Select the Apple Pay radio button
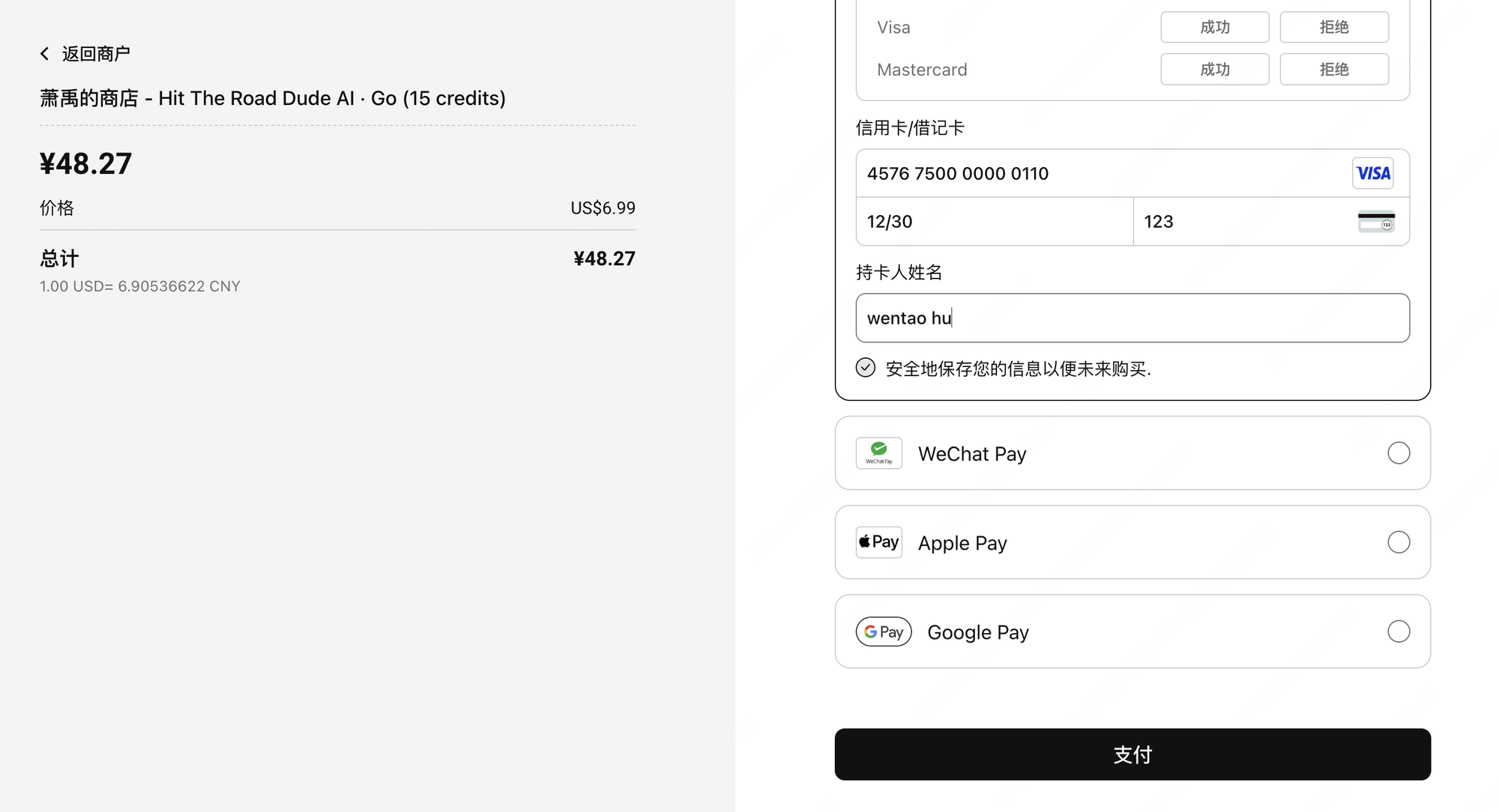This screenshot has width=1499, height=812. pyautogui.click(x=1399, y=542)
